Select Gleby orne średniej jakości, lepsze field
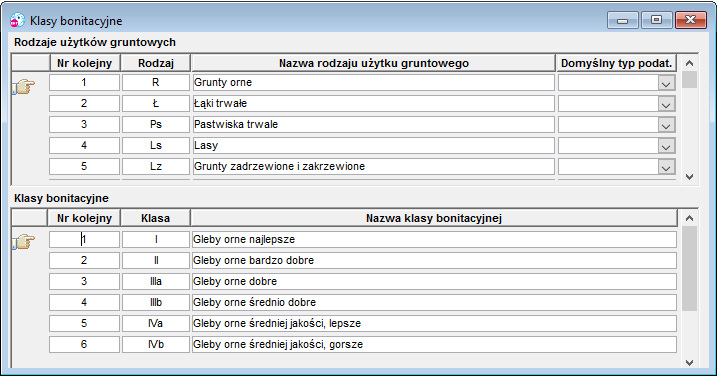Screen dimensions: 718x376 coord(434,324)
